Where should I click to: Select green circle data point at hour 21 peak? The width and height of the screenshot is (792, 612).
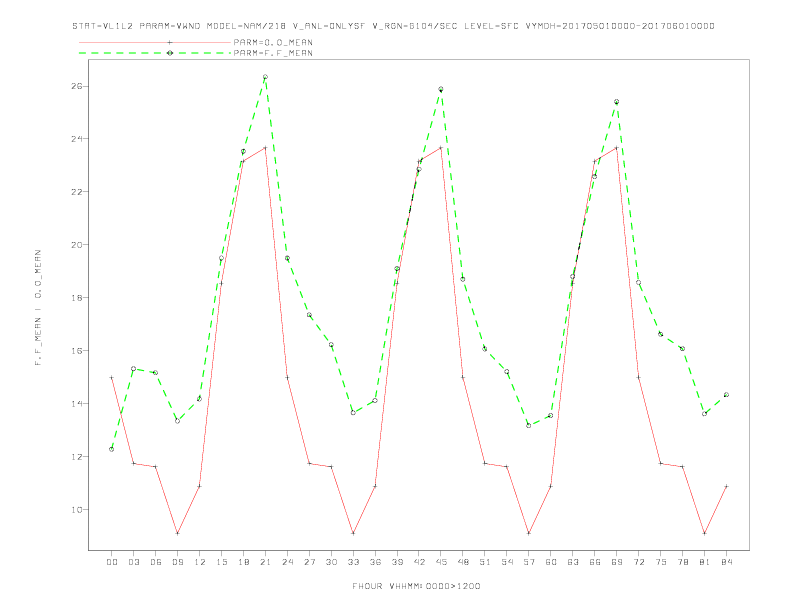click(265, 77)
